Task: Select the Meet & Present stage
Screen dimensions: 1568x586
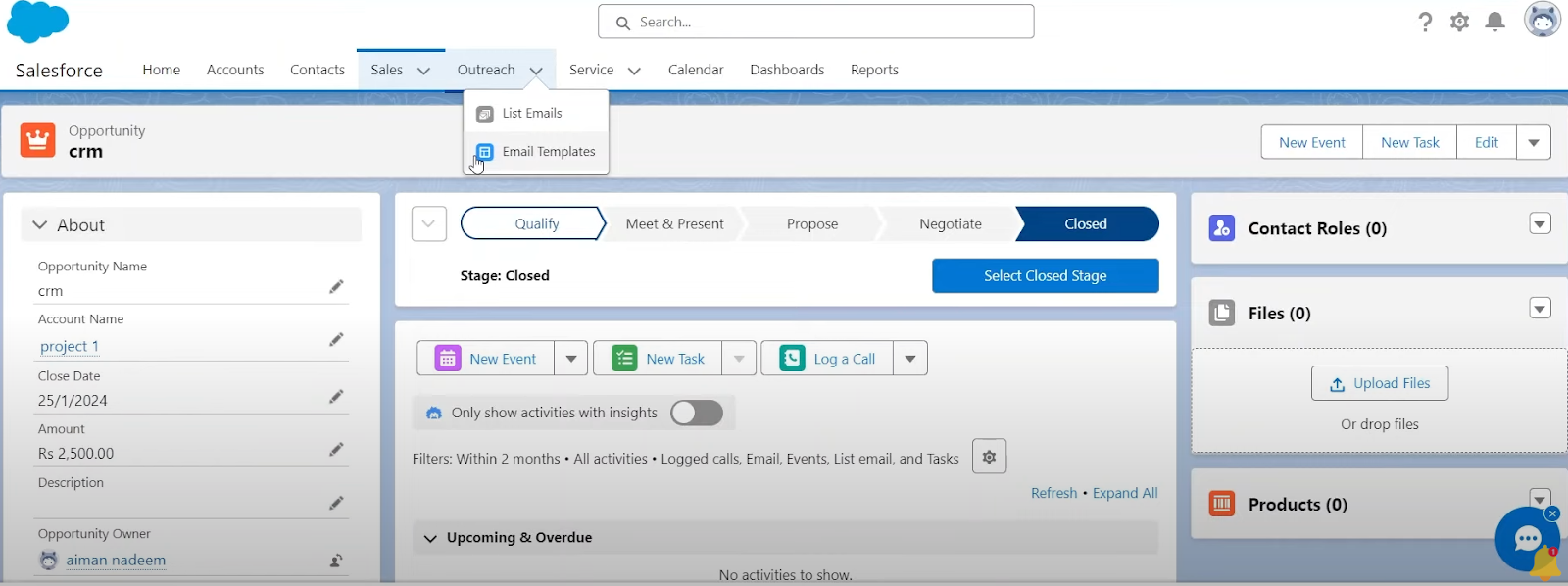Action: pyautogui.click(x=674, y=223)
